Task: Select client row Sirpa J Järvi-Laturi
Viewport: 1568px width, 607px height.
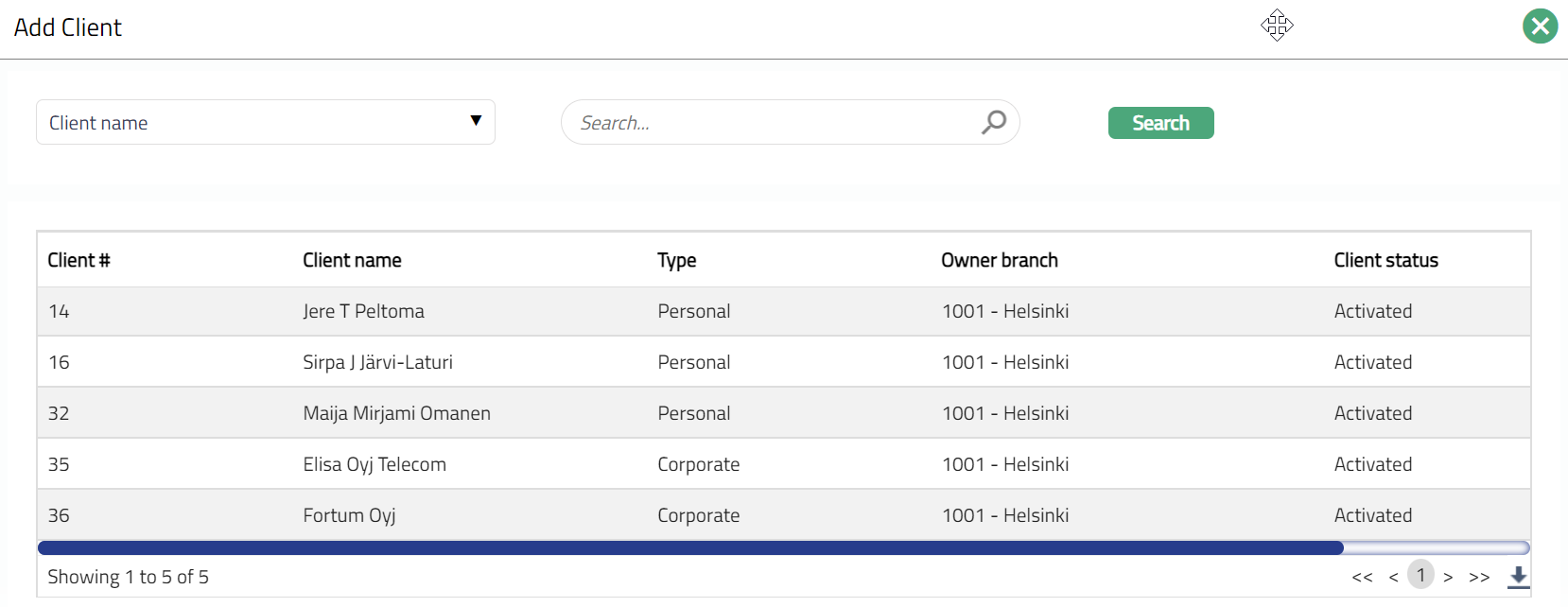Action: (377, 362)
